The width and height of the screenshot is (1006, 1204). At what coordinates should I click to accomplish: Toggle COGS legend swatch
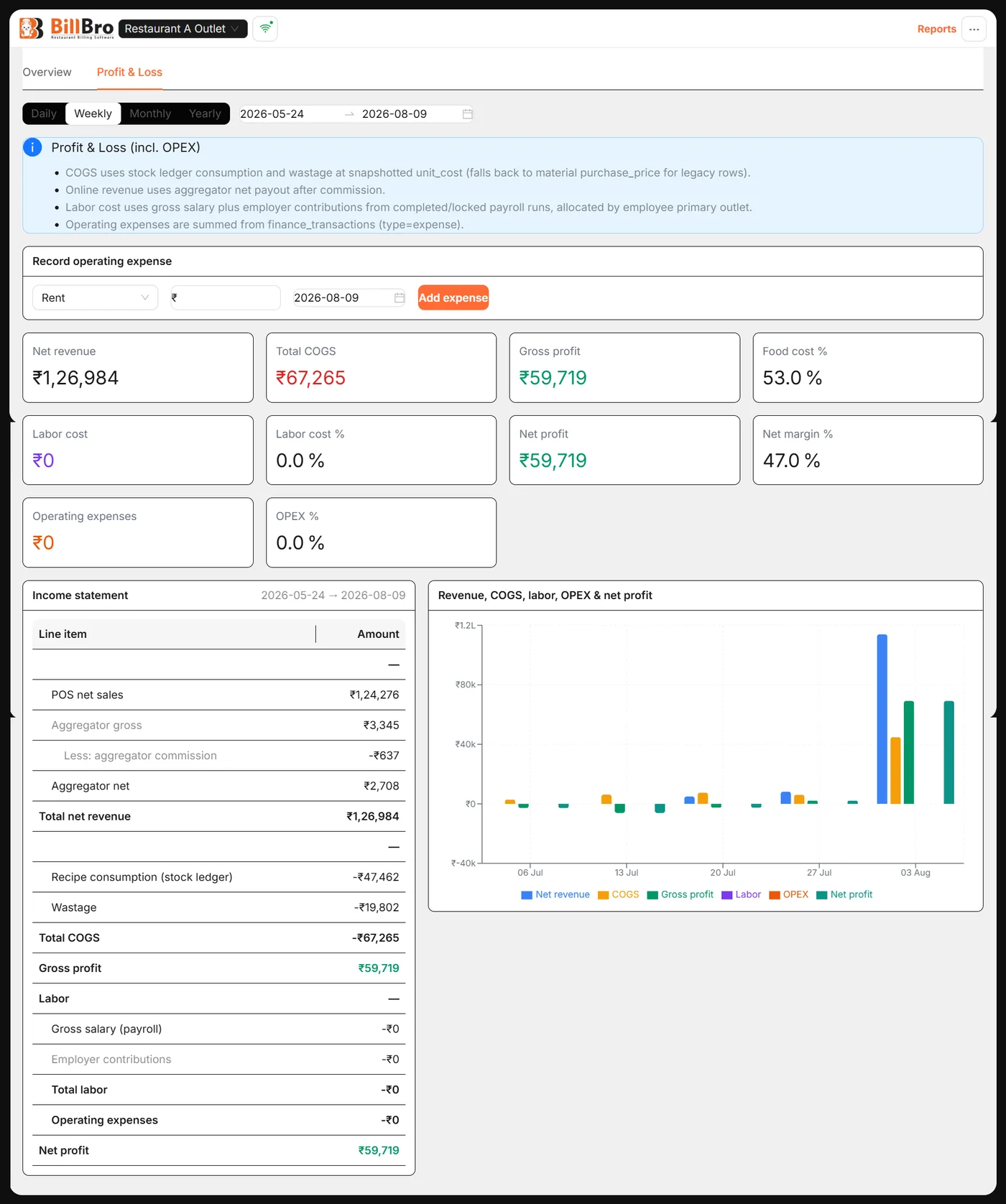[604, 895]
